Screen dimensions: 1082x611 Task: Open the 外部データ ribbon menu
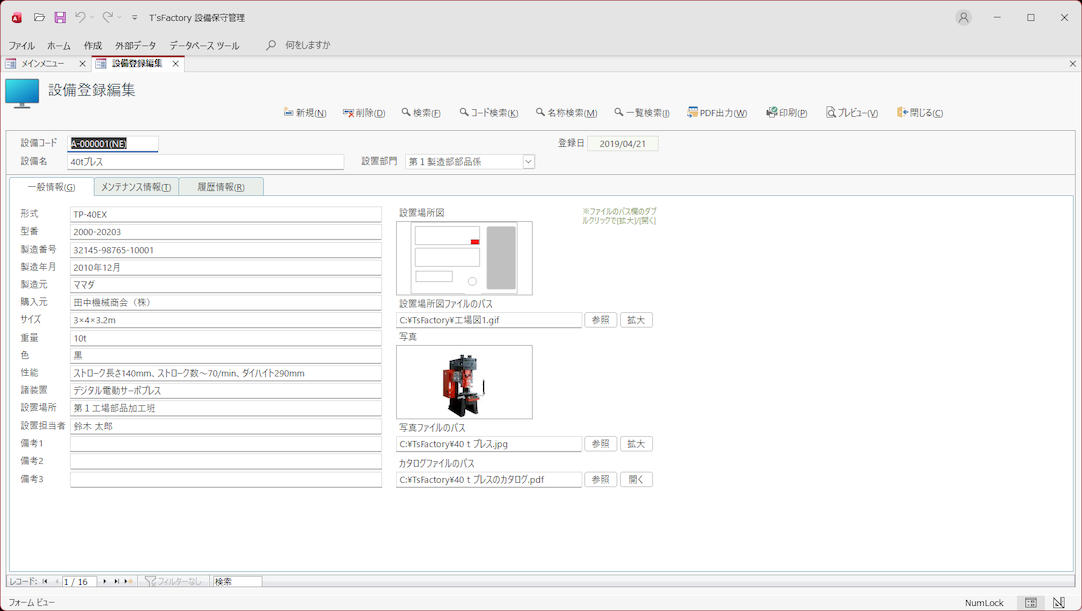[x=135, y=46]
